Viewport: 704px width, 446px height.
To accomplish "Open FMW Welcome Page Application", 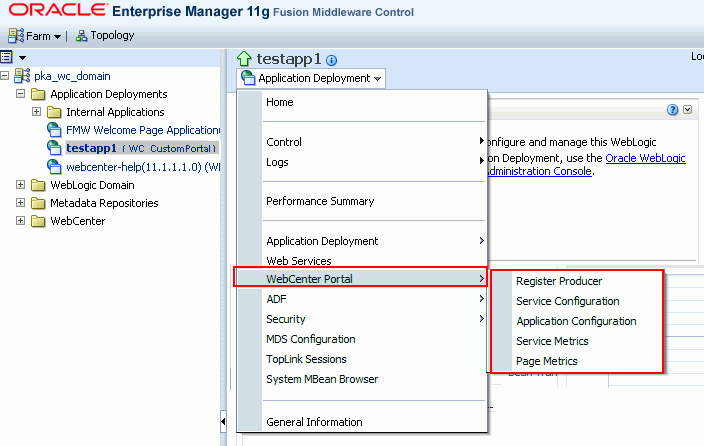I will coord(143,130).
